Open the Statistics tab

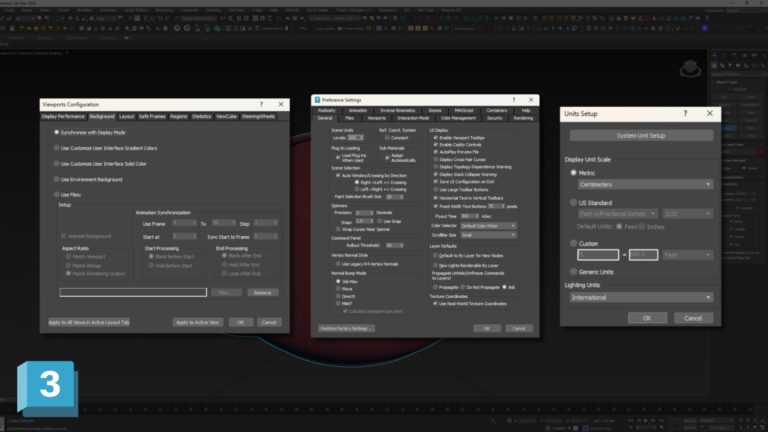click(x=201, y=117)
